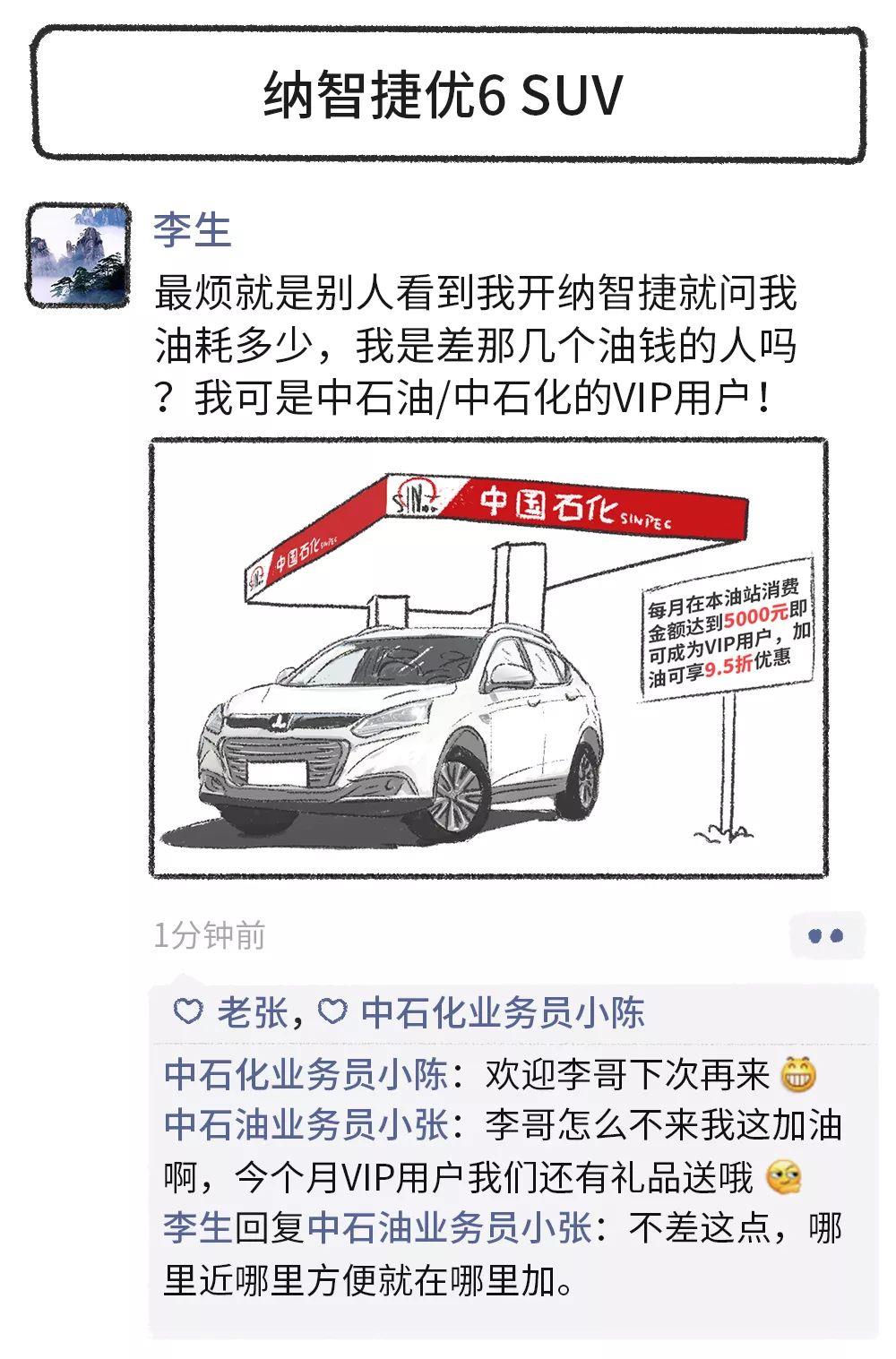Click 李生 name in the reply comment

point(198,1228)
